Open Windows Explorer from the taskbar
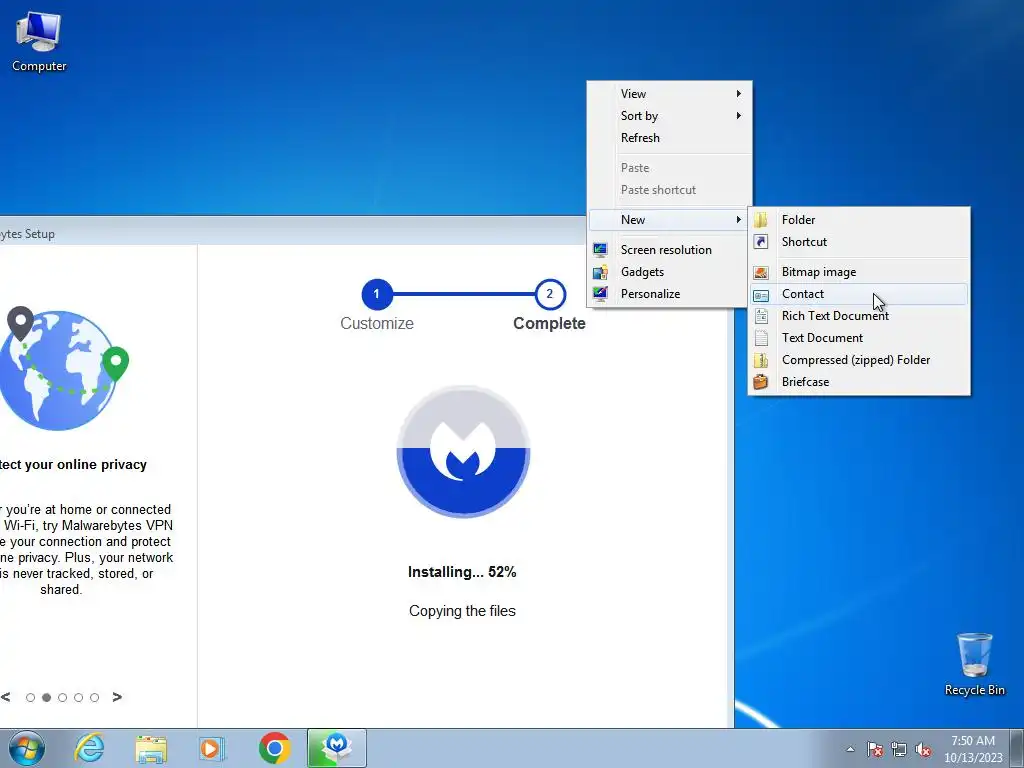 point(151,748)
